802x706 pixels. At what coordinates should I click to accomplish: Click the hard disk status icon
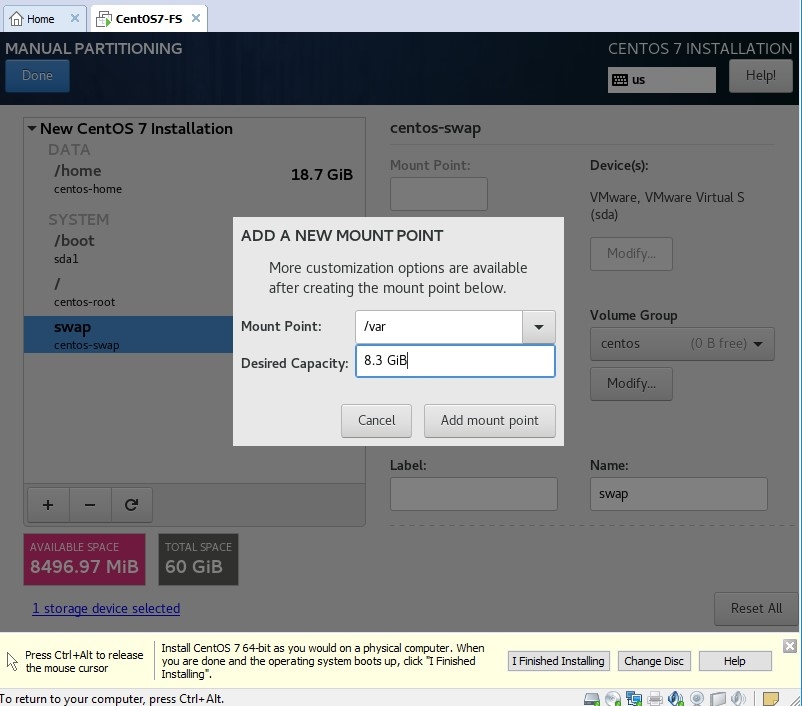[592, 698]
